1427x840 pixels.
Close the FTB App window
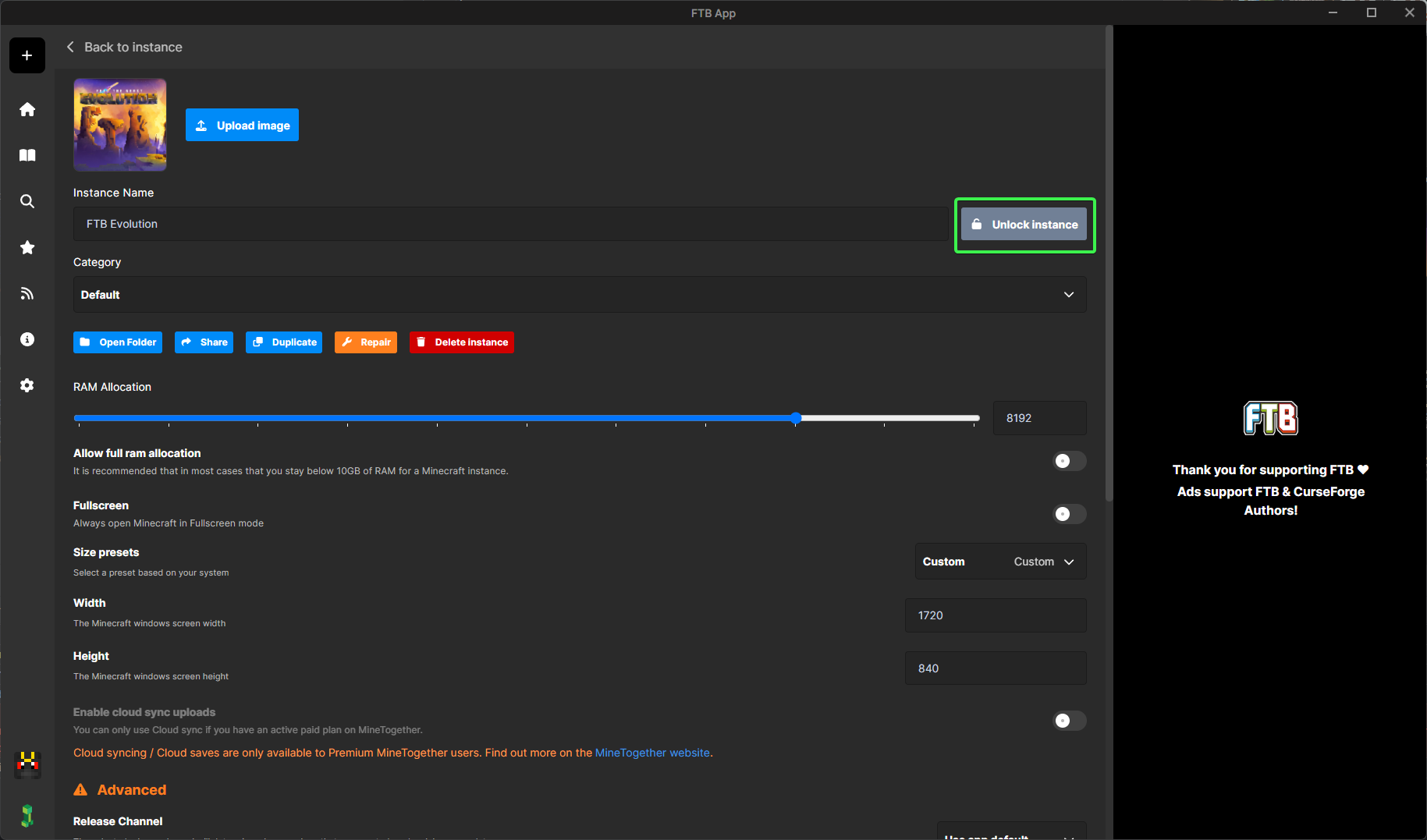click(x=1409, y=12)
